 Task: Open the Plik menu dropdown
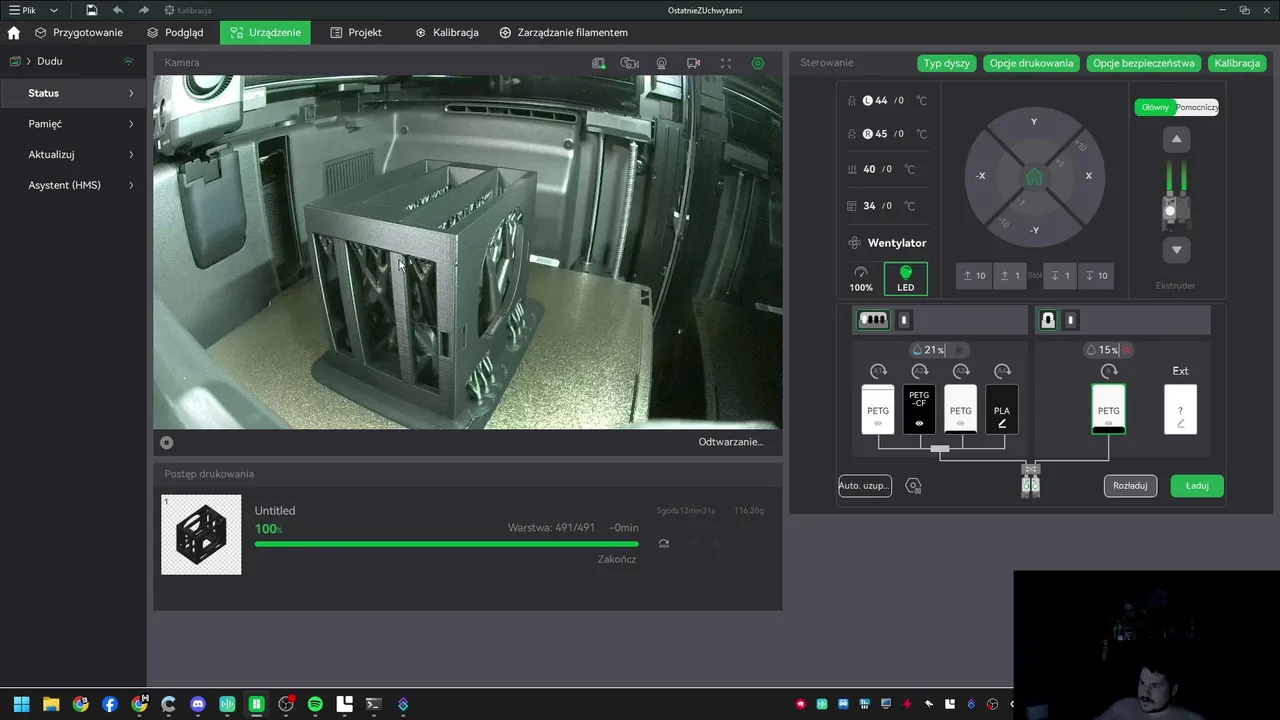[x=33, y=10]
